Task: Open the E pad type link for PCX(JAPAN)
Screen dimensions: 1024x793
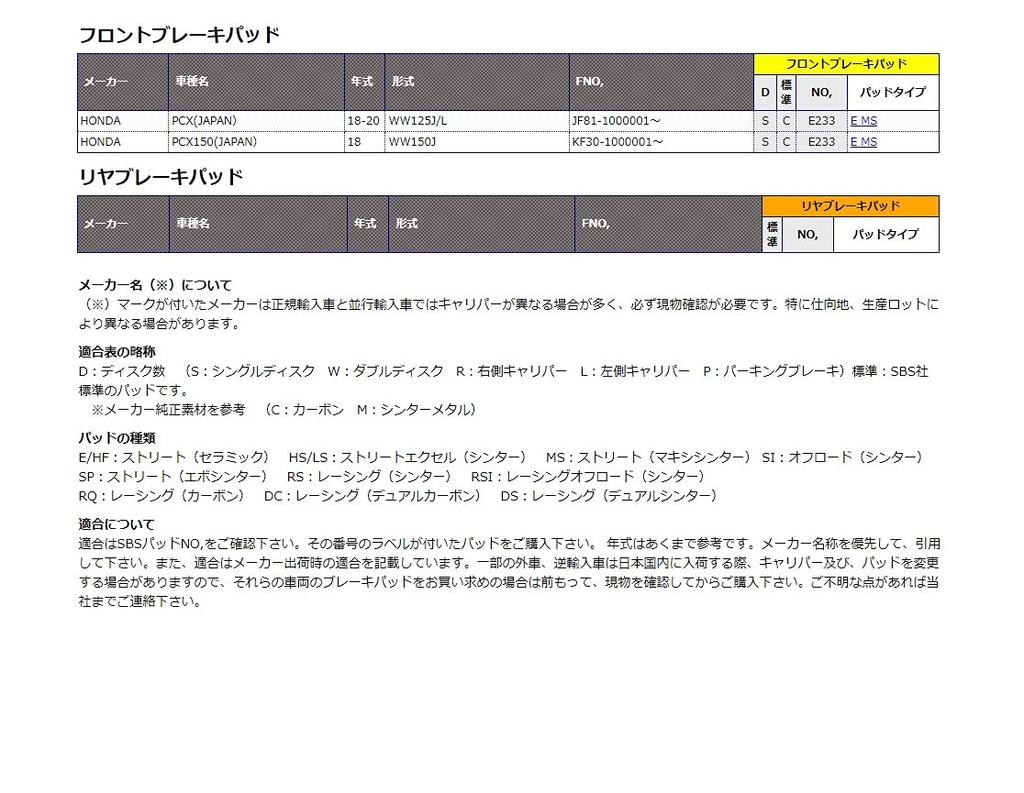Action: 853,121
